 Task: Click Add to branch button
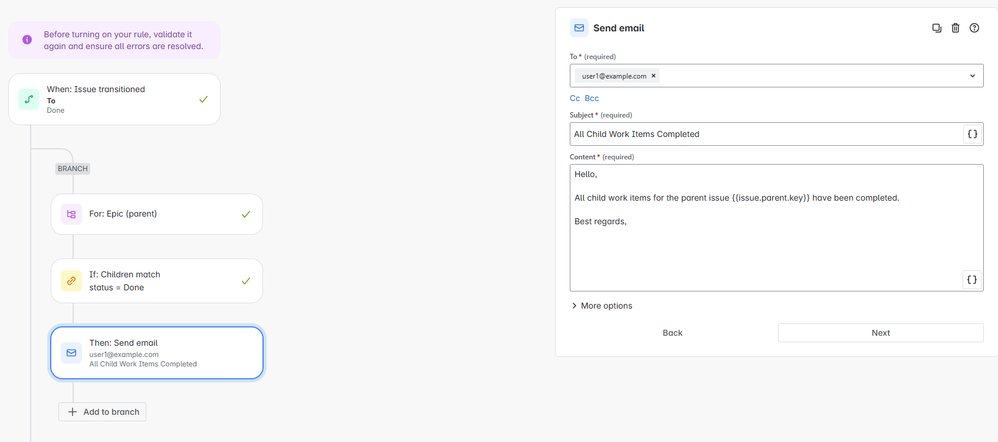[x=102, y=412]
